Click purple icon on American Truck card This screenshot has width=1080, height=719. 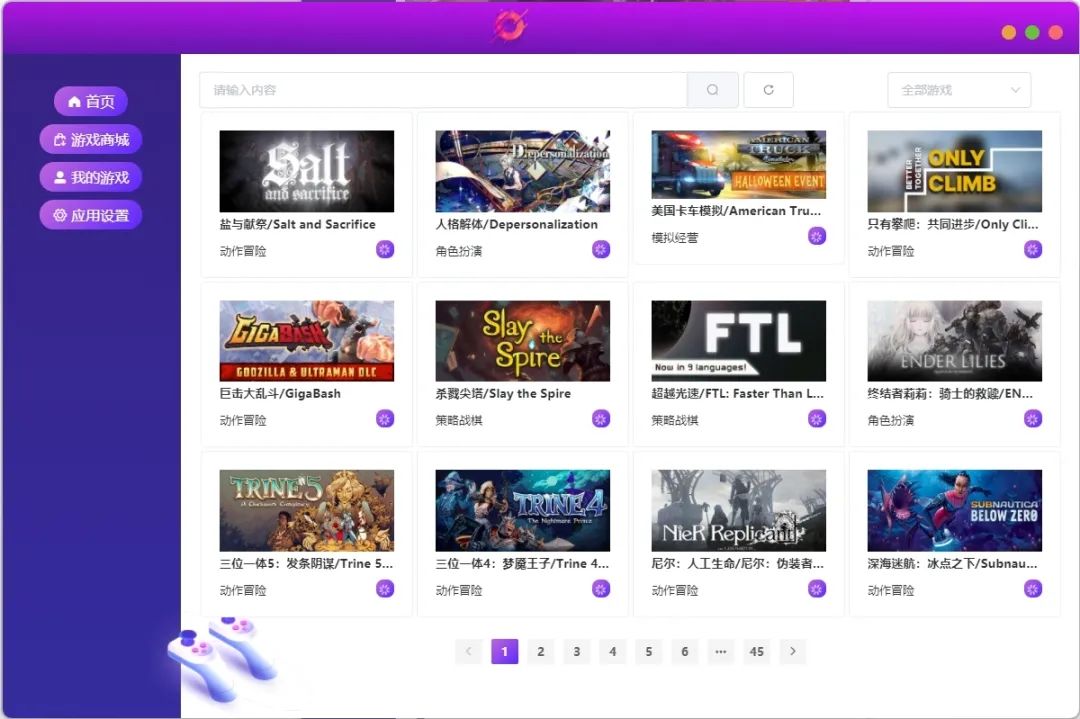tap(817, 236)
